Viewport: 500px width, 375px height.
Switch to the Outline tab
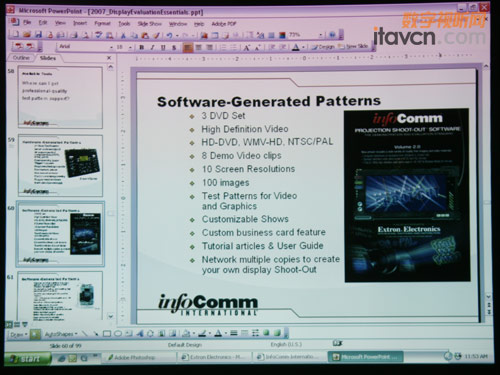21,58
